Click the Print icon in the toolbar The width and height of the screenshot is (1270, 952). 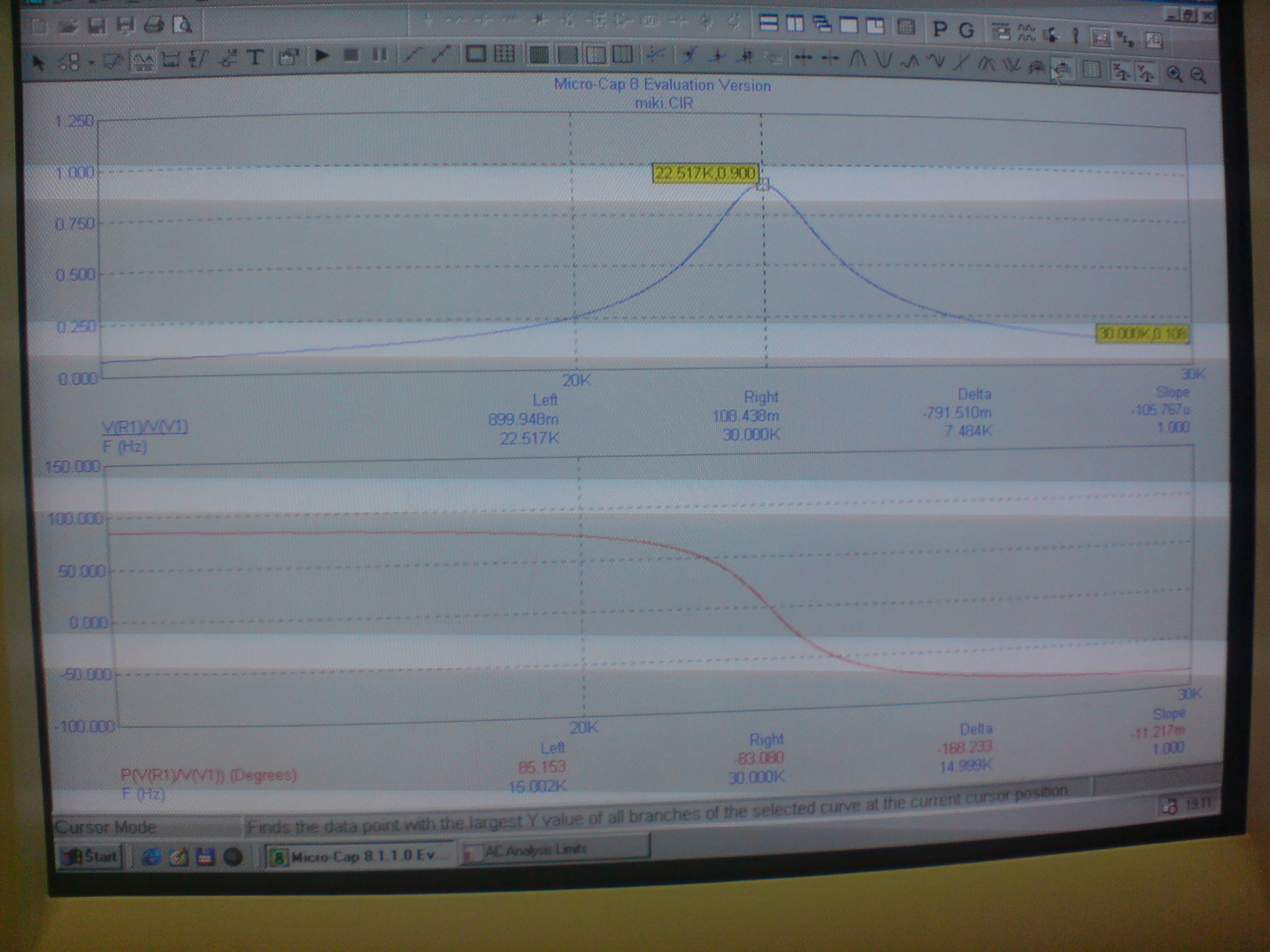tap(153, 25)
